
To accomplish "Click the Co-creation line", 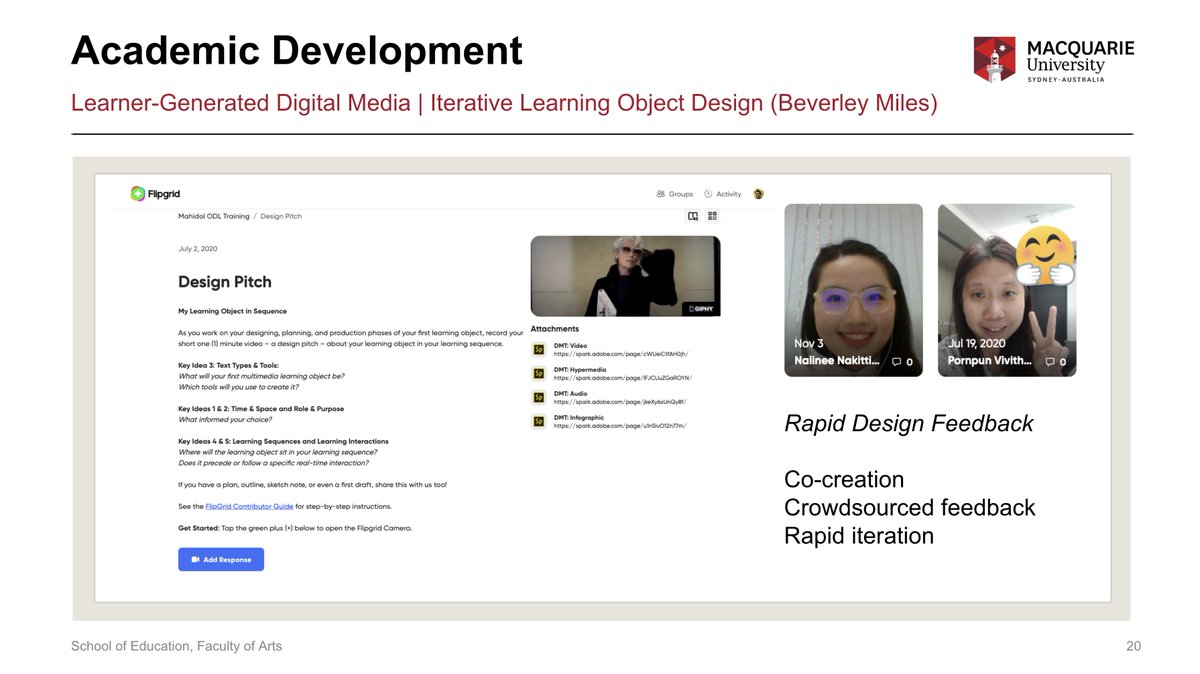I will [x=844, y=480].
